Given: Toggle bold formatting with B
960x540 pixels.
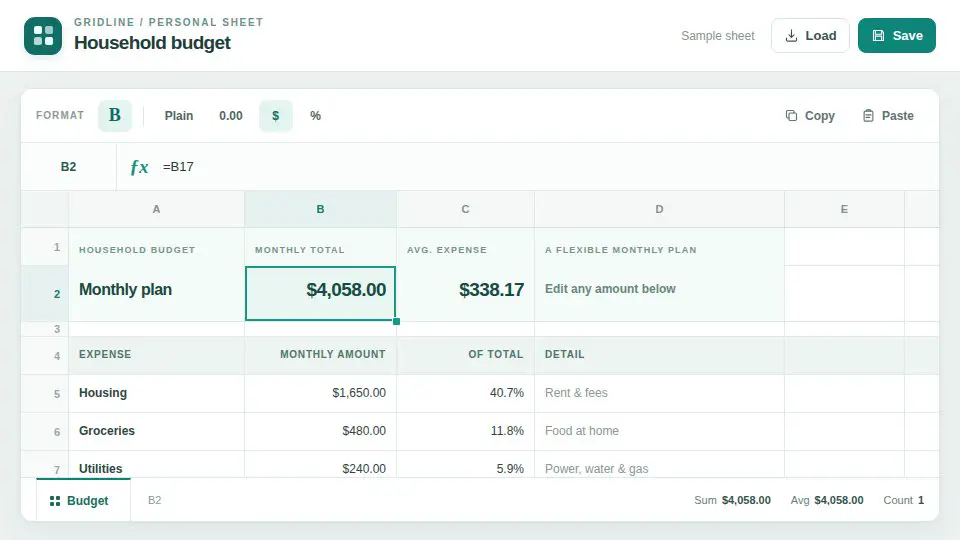Looking at the screenshot, I should (x=114, y=116).
